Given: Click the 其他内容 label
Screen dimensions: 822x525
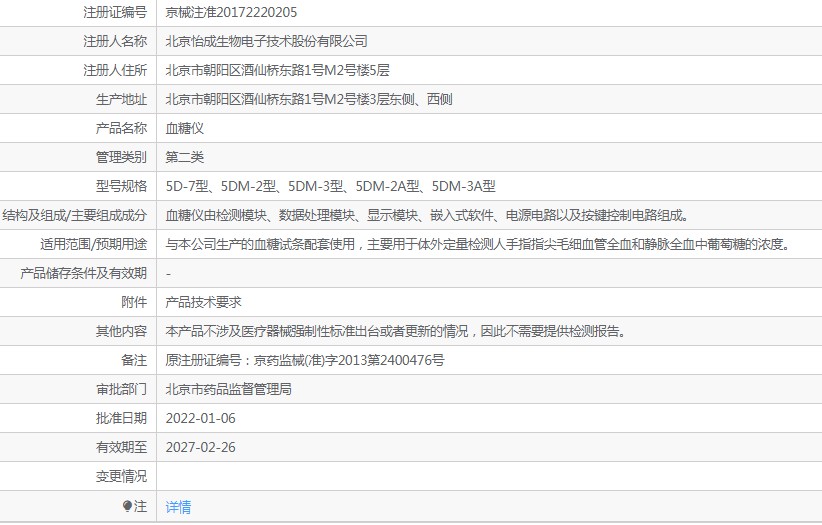Looking at the screenshot, I should (x=121, y=331).
